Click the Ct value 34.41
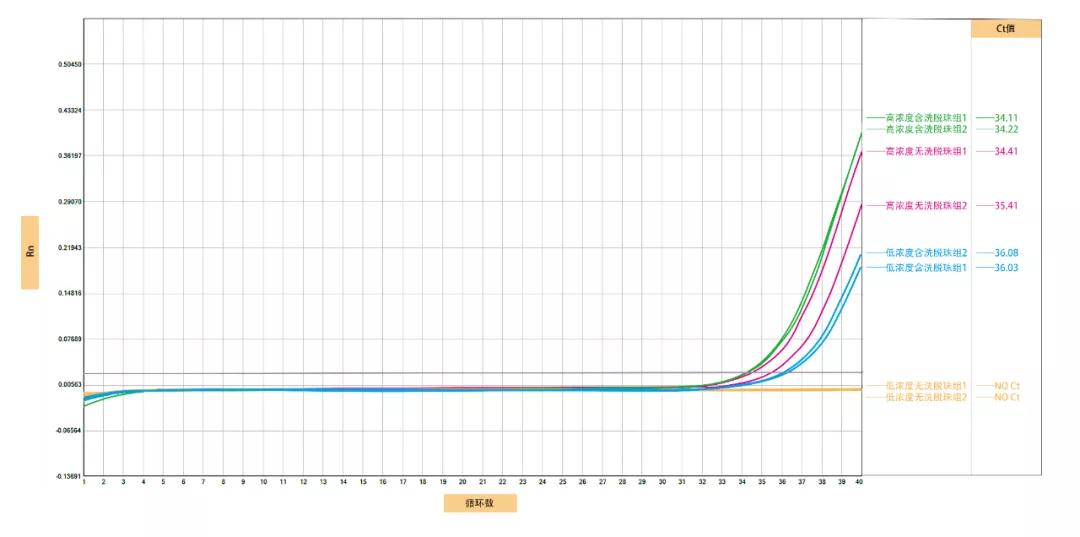This screenshot has width=1080, height=537. click(1006, 151)
